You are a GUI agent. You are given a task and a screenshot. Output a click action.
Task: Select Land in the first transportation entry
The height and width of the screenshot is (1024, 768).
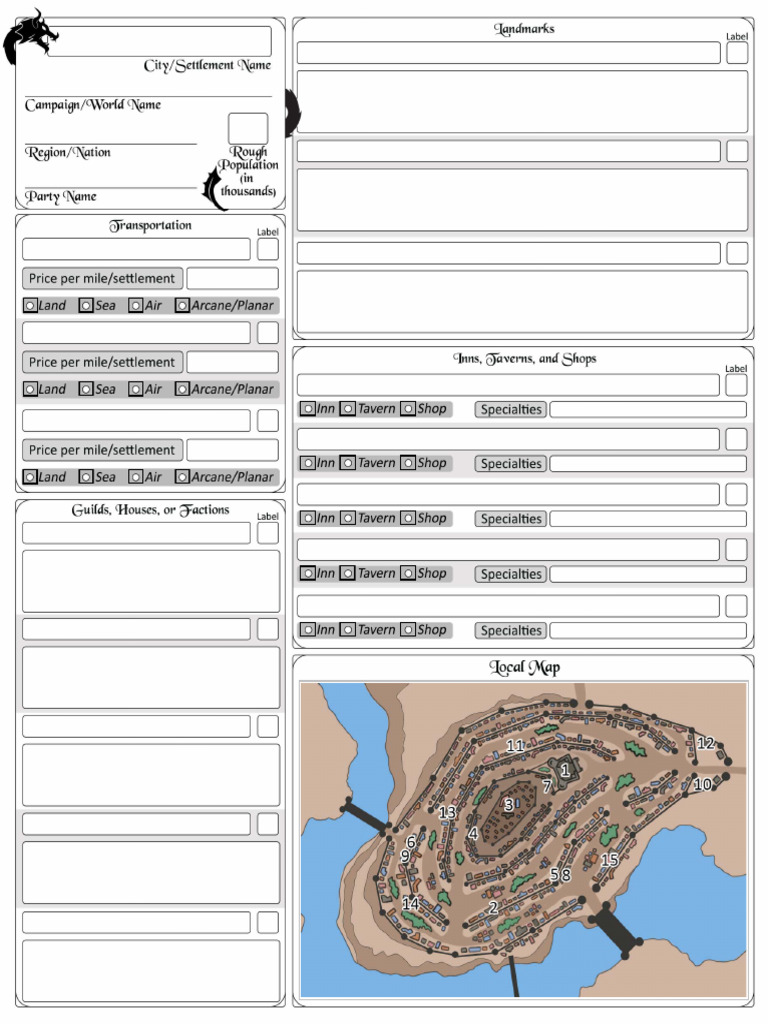click(x=31, y=306)
